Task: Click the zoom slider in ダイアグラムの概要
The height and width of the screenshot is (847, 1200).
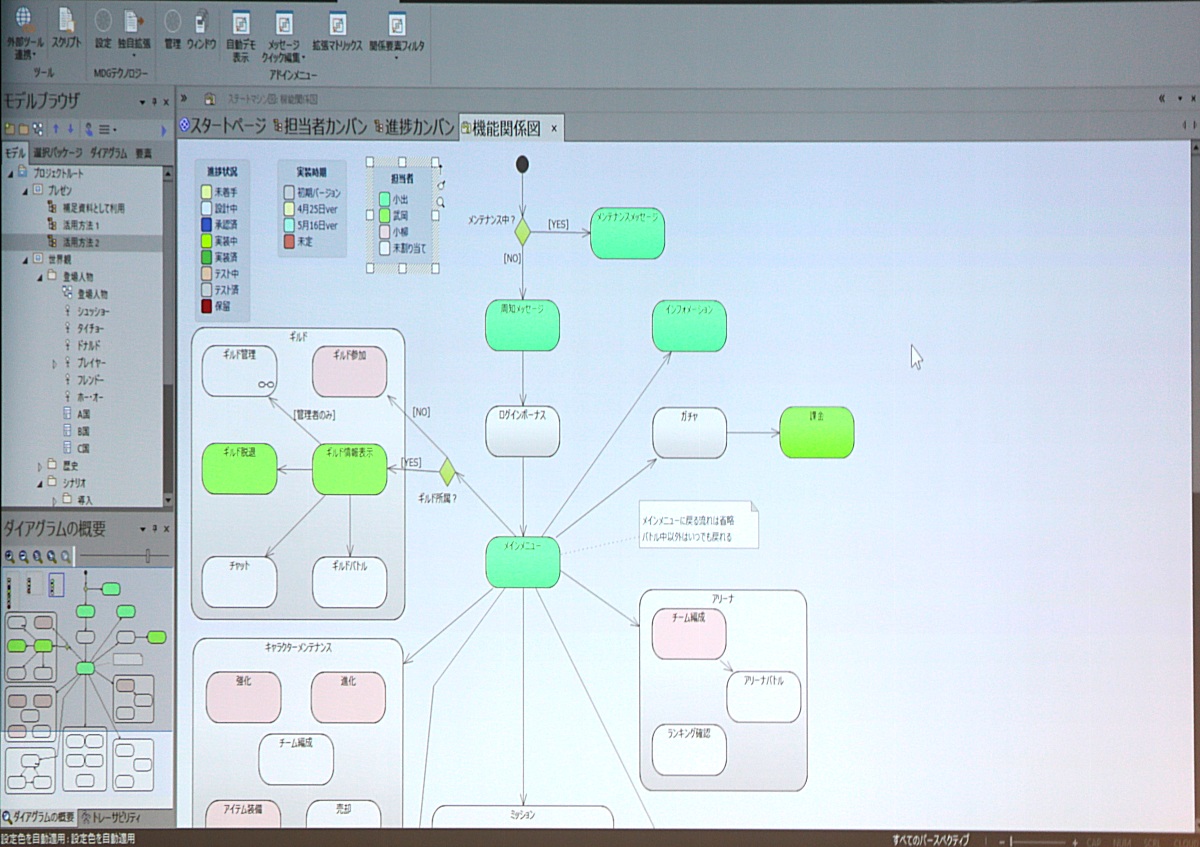Action: click(x=149, y=556)
